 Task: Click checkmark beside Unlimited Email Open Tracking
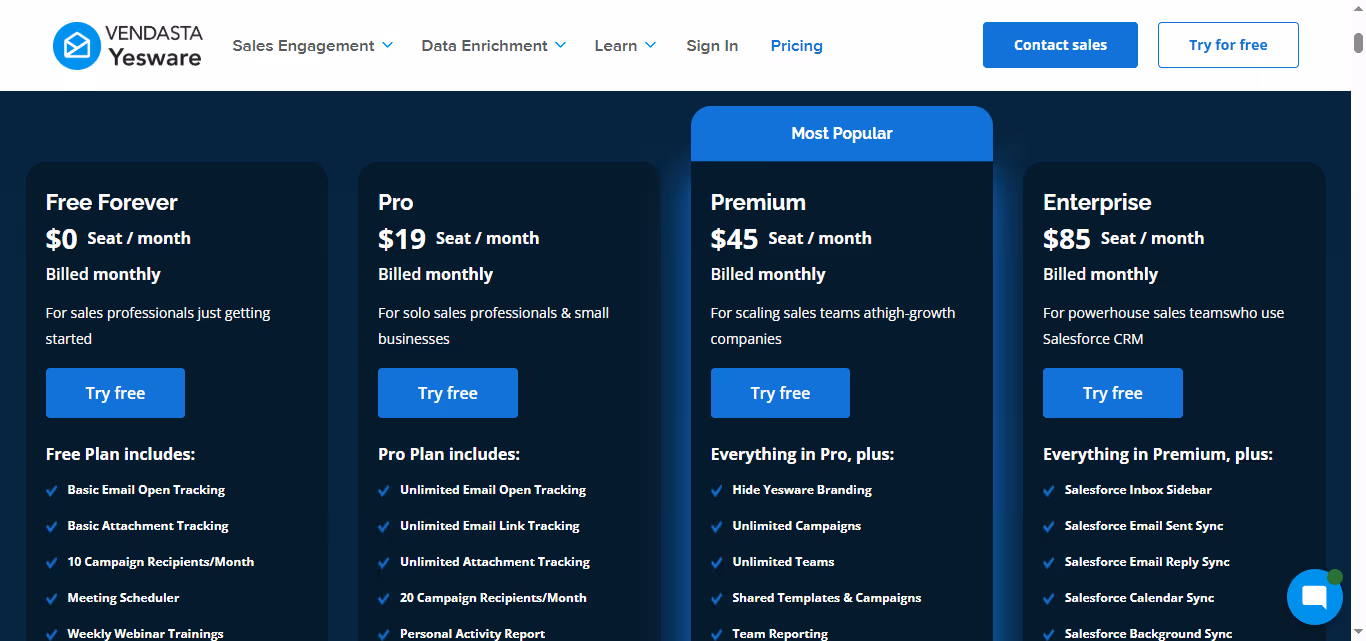(384, 491)
